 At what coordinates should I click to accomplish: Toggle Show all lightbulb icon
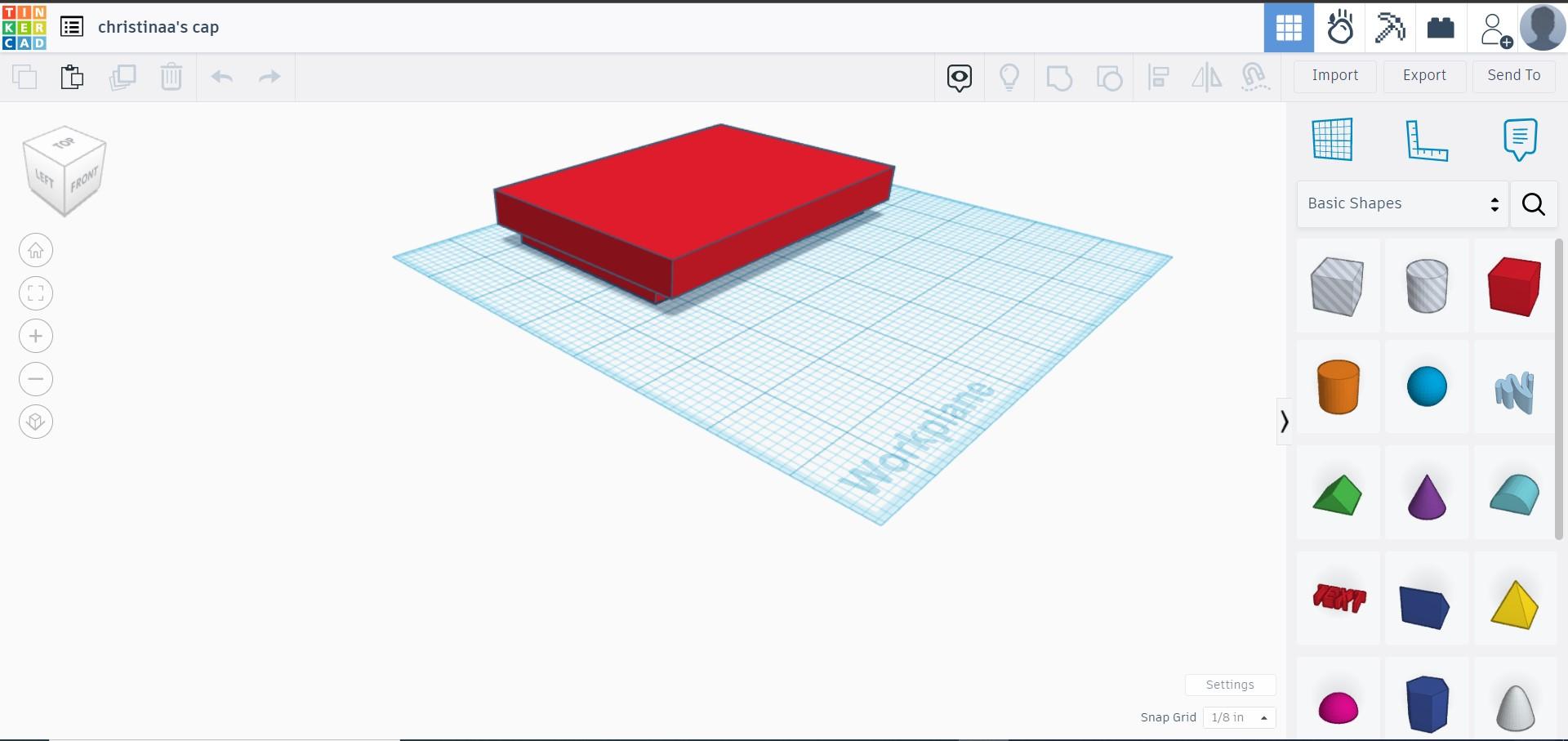coord(1009,78)
